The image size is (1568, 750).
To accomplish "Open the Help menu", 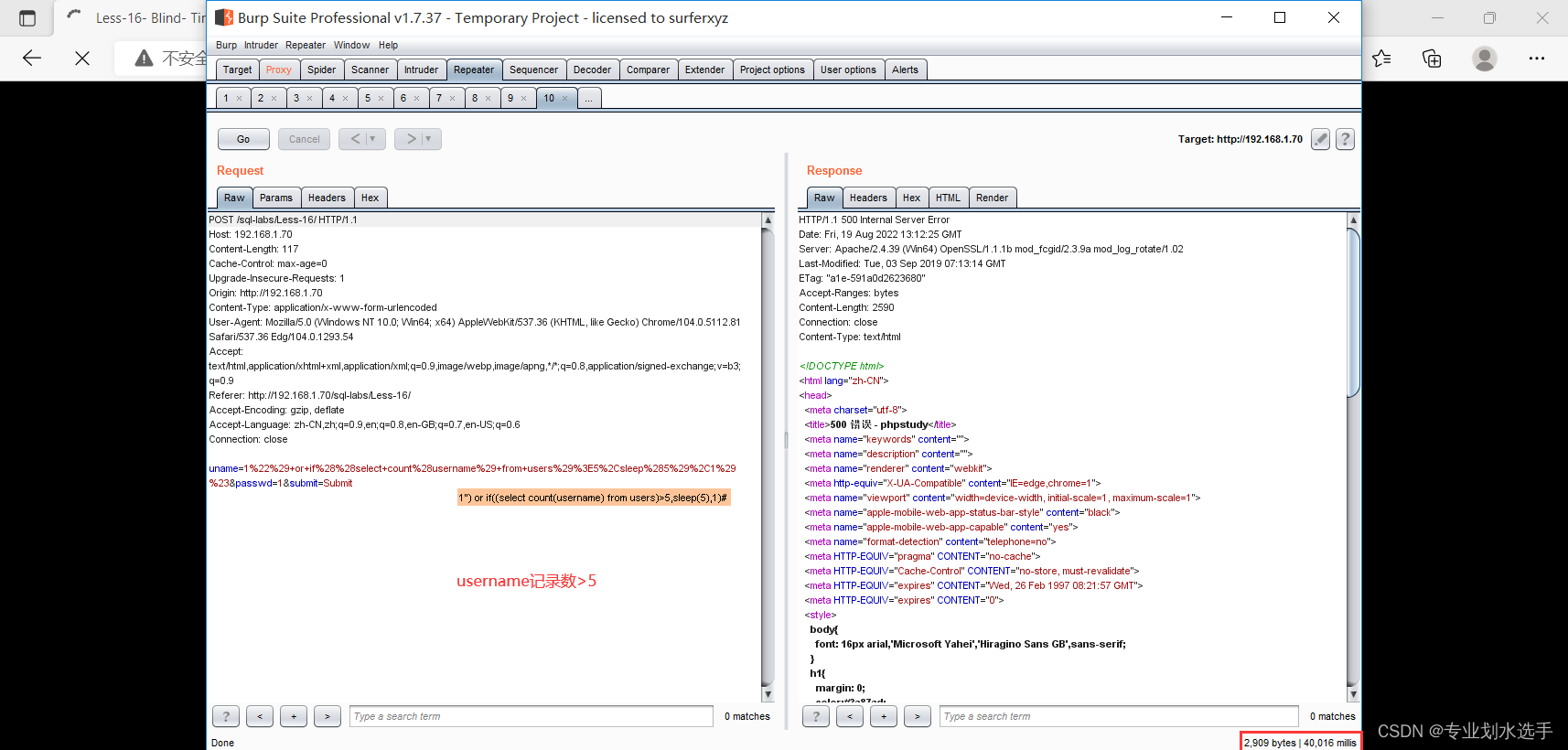I will point(389,45).
